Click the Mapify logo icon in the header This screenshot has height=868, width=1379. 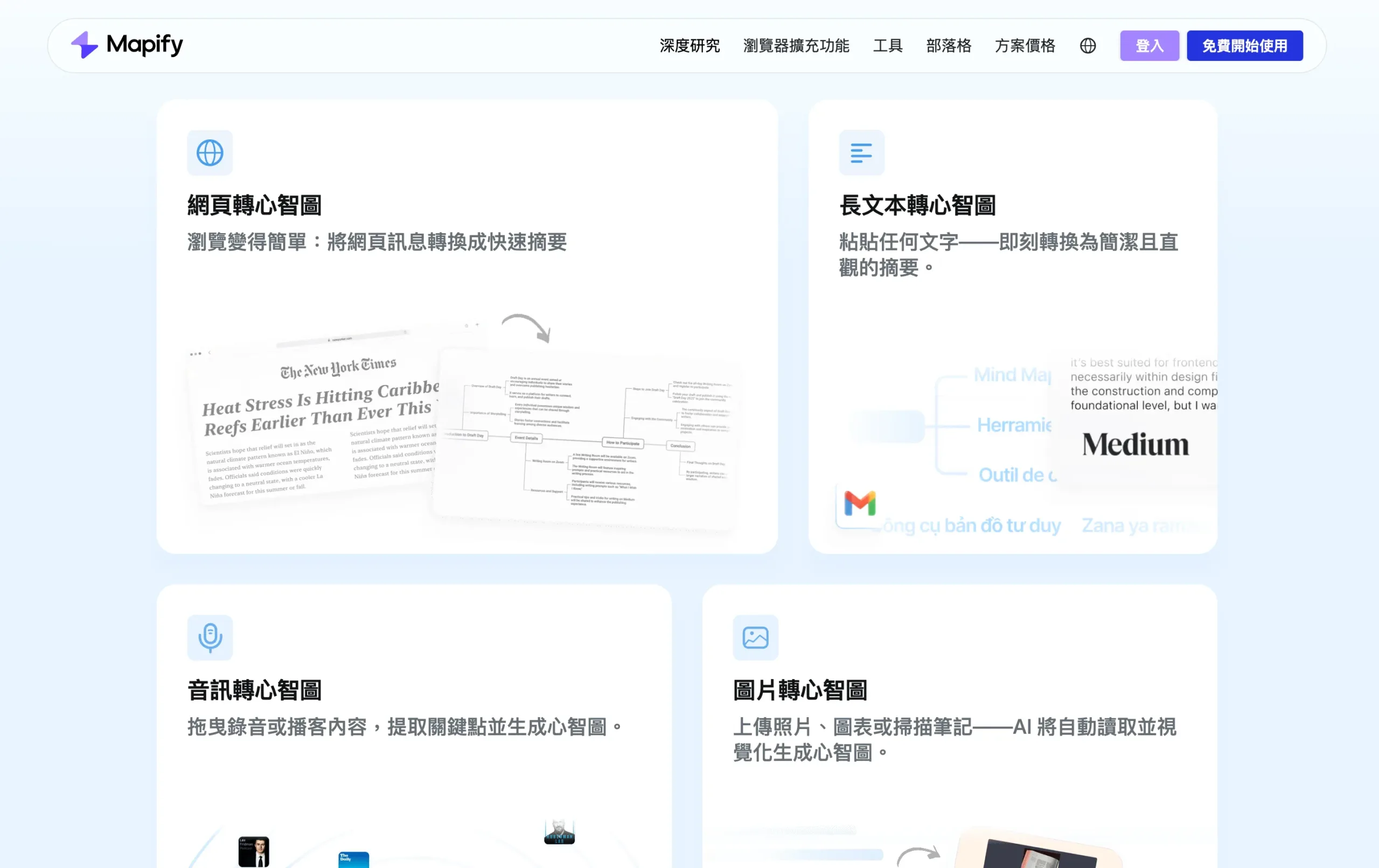pos(85,45)
